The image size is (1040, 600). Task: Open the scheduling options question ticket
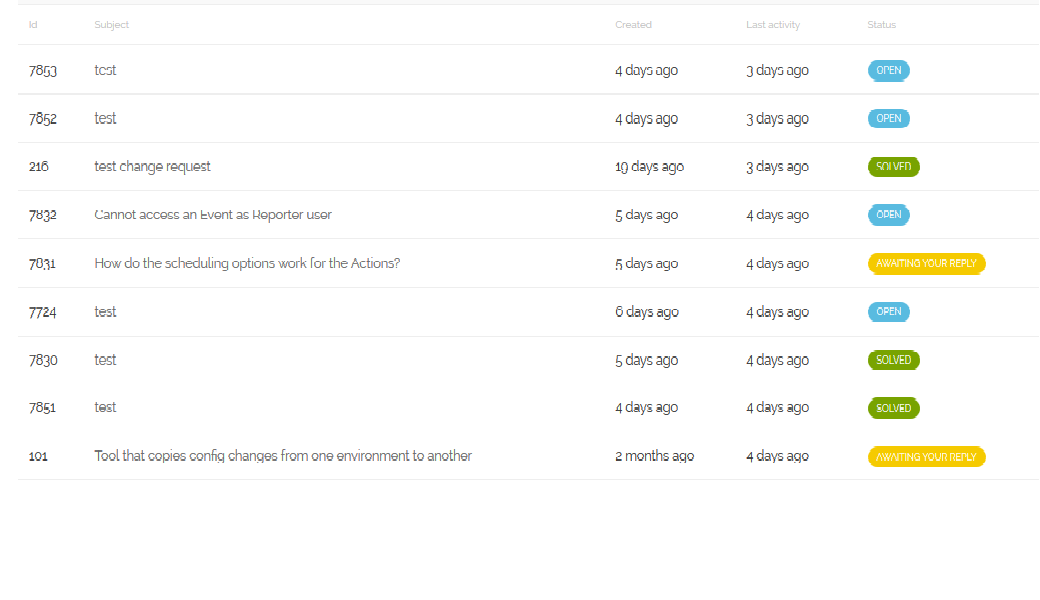(247, 264)
